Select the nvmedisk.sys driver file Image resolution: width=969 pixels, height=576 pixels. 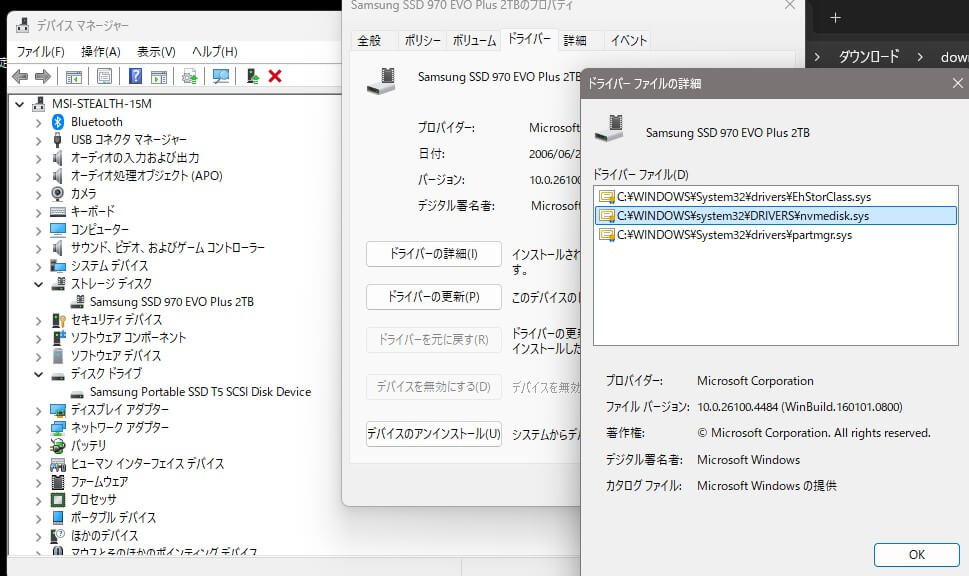pos(742,215)
